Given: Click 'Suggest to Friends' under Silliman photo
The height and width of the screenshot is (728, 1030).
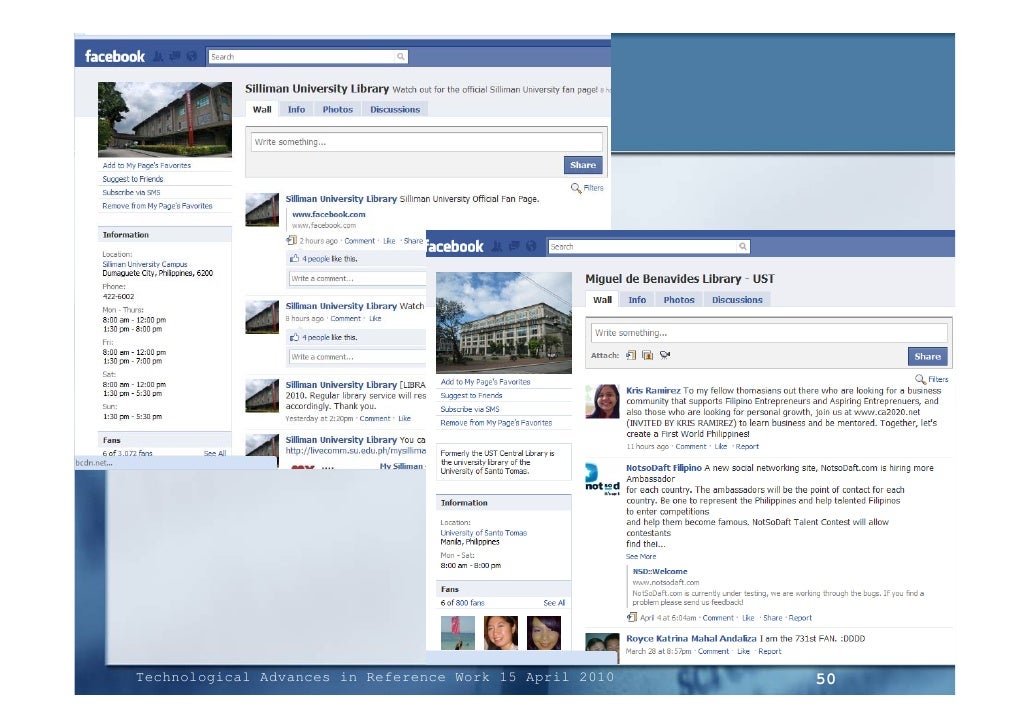Looking at the screenshot, I should 133,179.
